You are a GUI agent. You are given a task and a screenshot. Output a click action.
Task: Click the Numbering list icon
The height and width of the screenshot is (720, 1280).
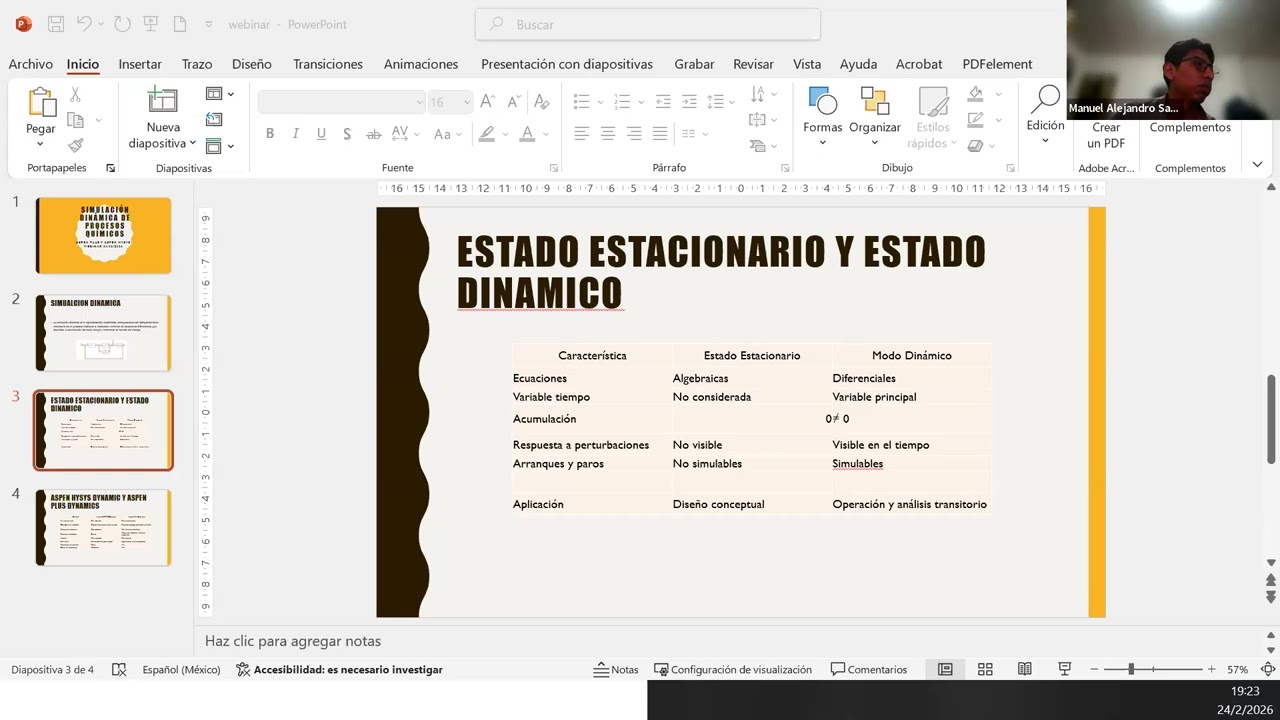click(x=621, y=101)
